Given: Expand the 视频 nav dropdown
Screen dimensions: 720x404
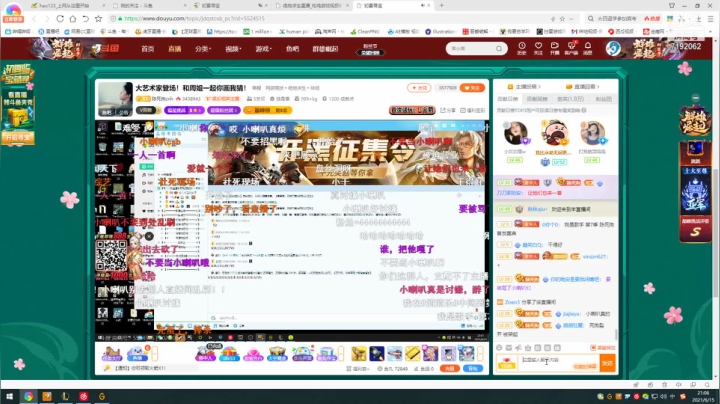Looking at the screenshot, I should click(233, 49).
